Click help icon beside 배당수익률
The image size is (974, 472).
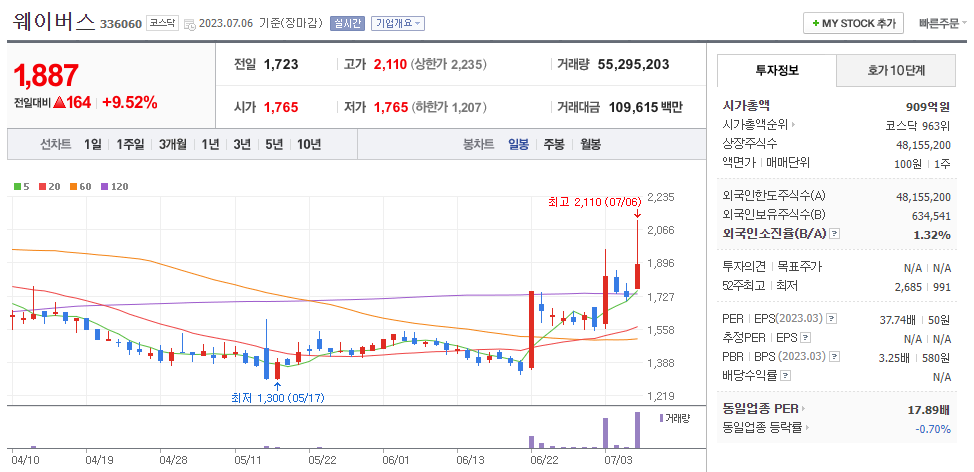[785, 376]
